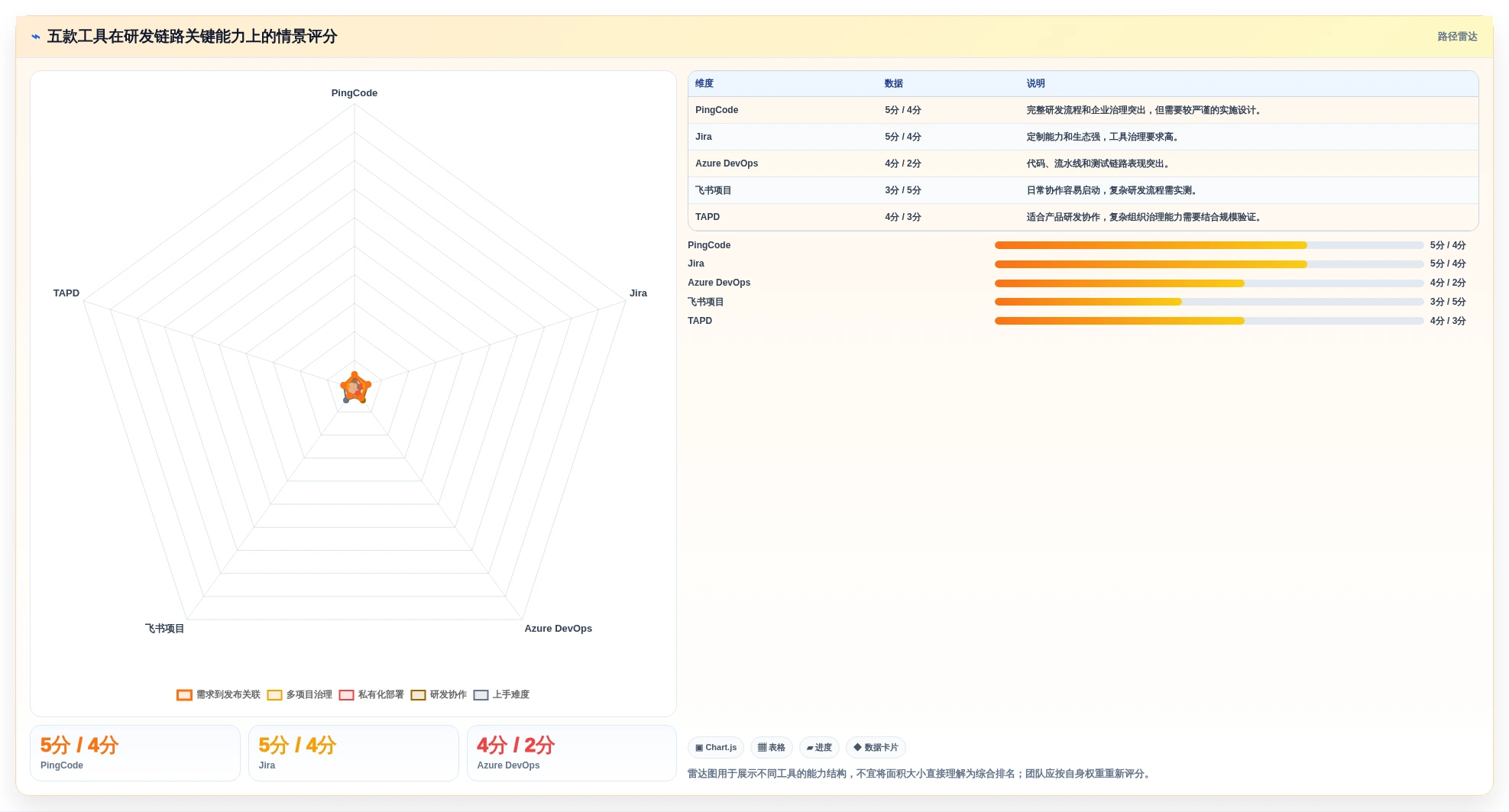
Task: Open the Azure DevOps 4分 / 2分 card
Action: pos(572,753)
